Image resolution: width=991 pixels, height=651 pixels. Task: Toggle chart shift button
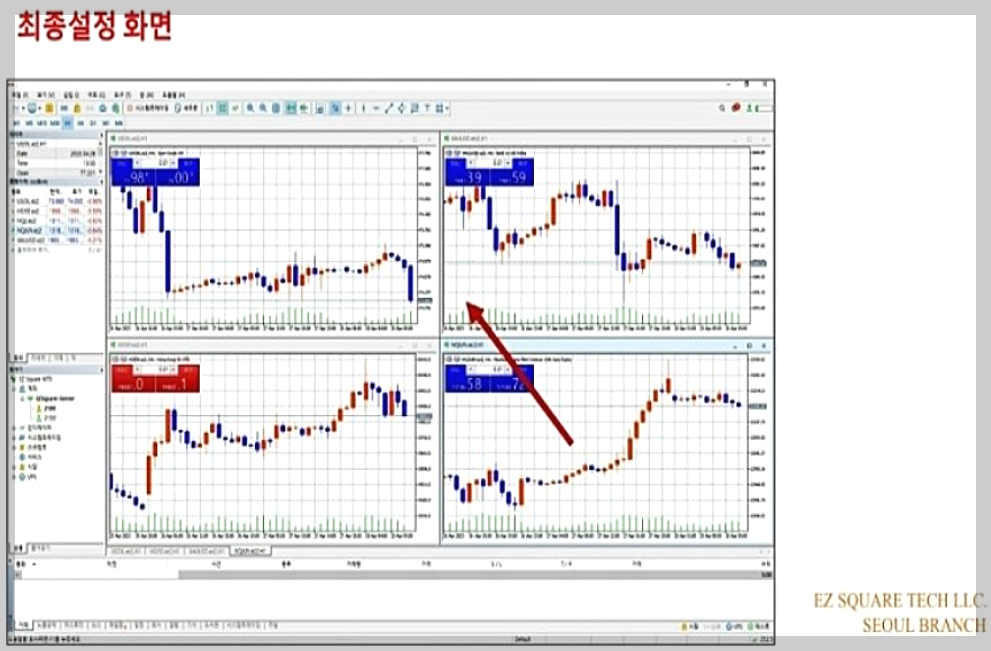(x=303, y=108)
